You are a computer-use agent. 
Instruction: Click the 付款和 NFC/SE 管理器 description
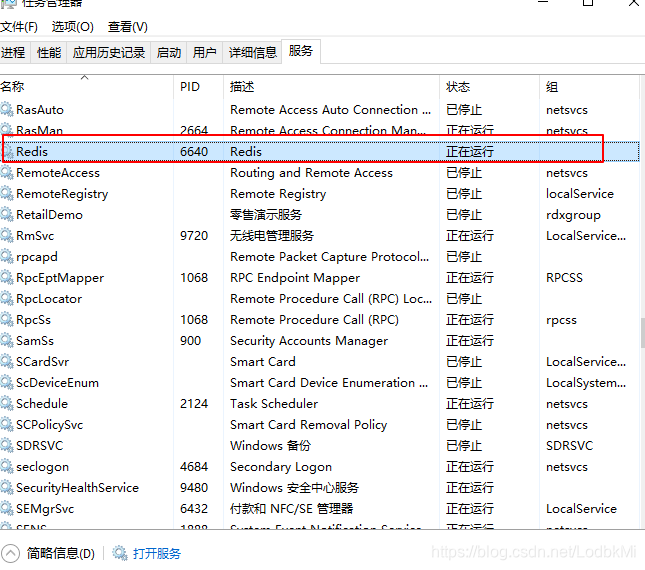tap(291, 509)
